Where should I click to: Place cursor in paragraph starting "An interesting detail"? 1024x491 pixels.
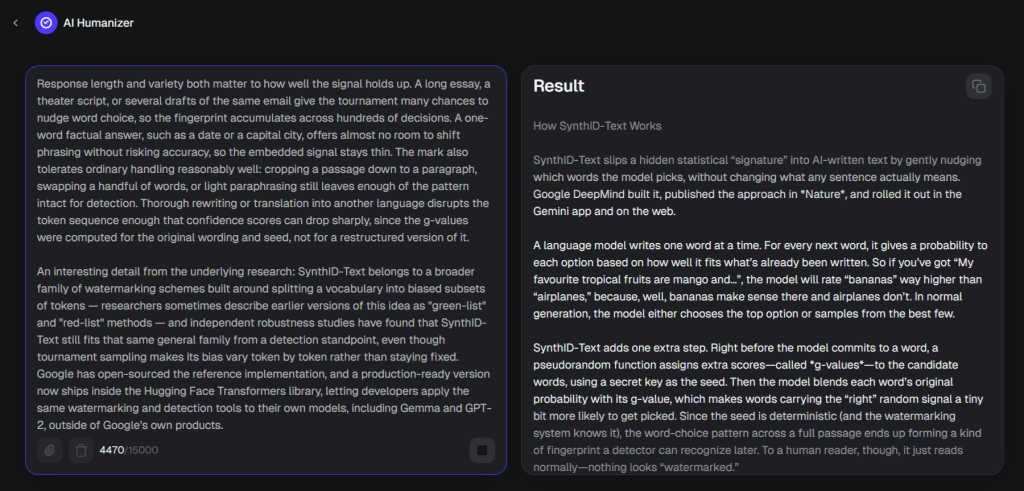tap(265, 348)
